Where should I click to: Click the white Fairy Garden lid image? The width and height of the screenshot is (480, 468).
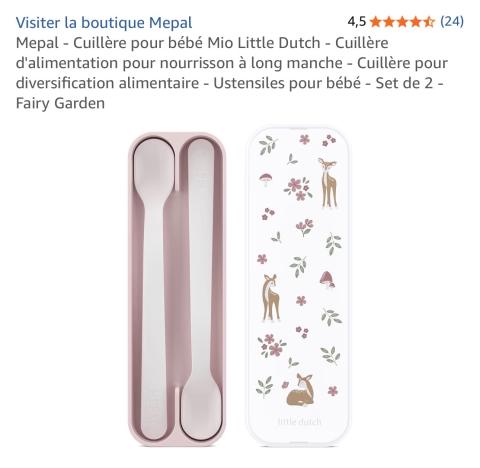tap(299, 287)
